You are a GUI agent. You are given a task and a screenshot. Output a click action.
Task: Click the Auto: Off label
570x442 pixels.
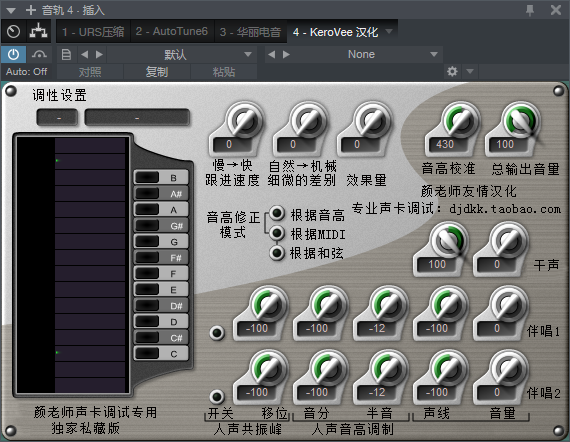click(27, 72)
